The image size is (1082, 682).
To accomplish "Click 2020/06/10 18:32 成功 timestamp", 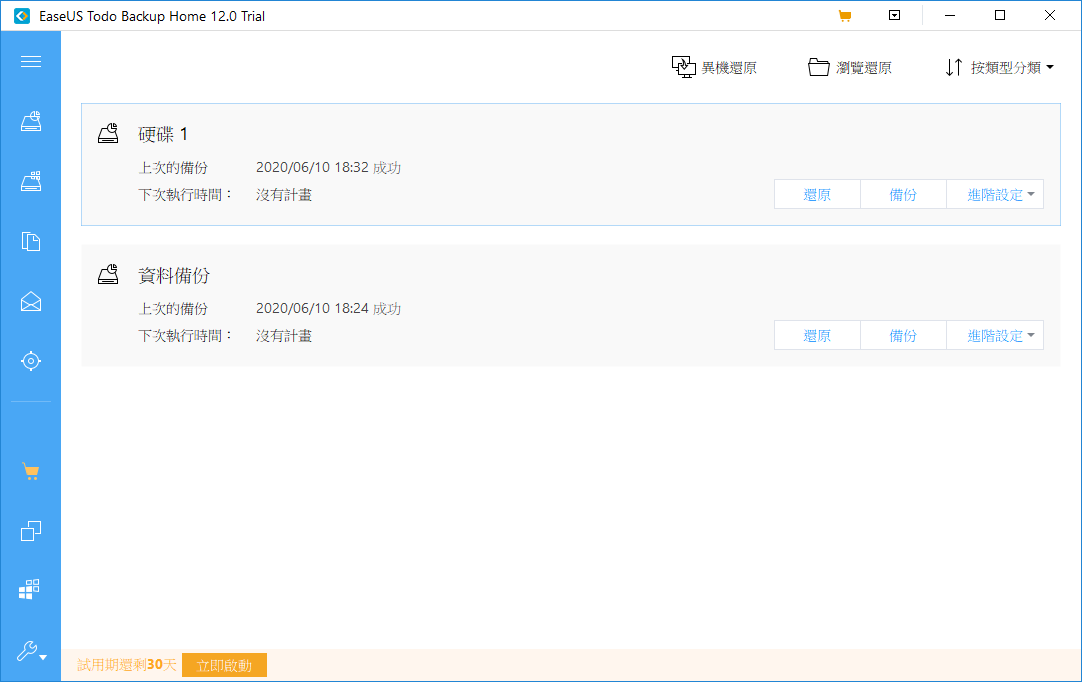I will [328, 168].
